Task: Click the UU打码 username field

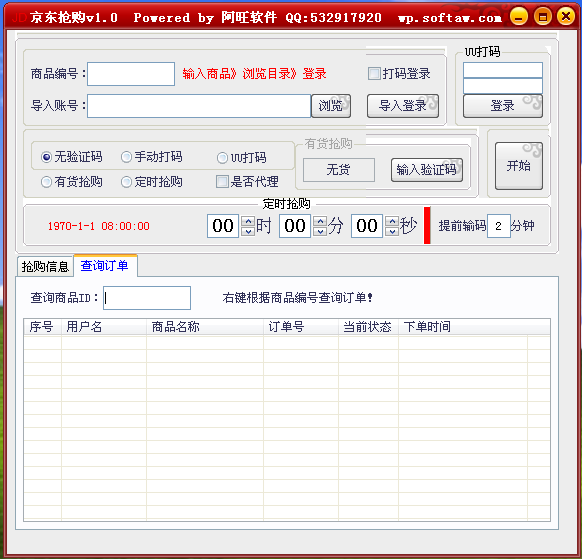Action: [503, 70]
